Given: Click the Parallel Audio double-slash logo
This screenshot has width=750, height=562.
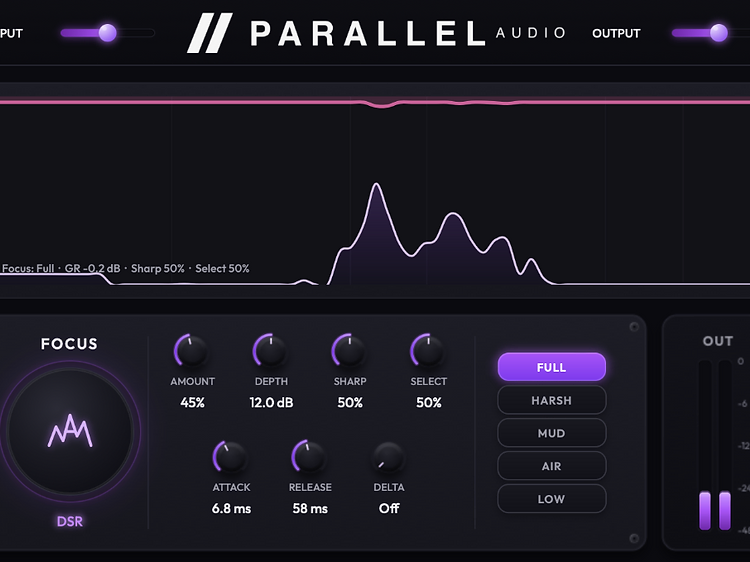Looking at the screenshot, I should (x=210, y=33).
